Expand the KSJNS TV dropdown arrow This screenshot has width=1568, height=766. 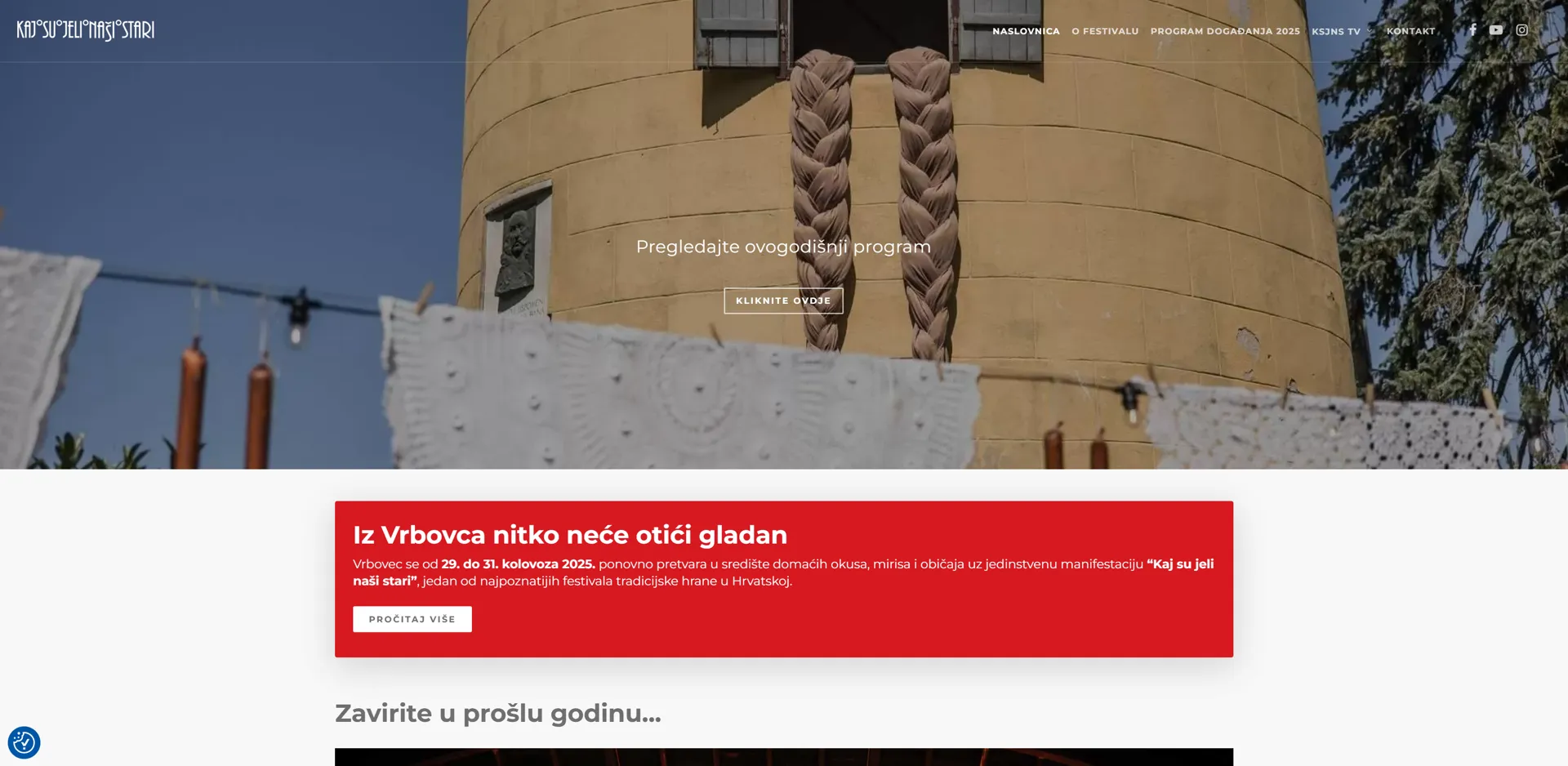(x=1370, y=32)
